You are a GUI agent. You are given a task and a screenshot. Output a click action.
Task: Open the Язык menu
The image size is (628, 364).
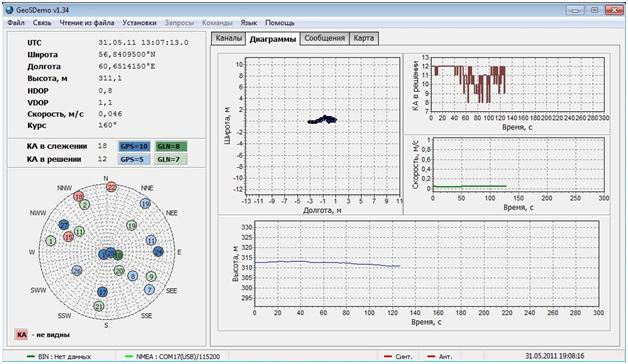(x=249, y=23)
